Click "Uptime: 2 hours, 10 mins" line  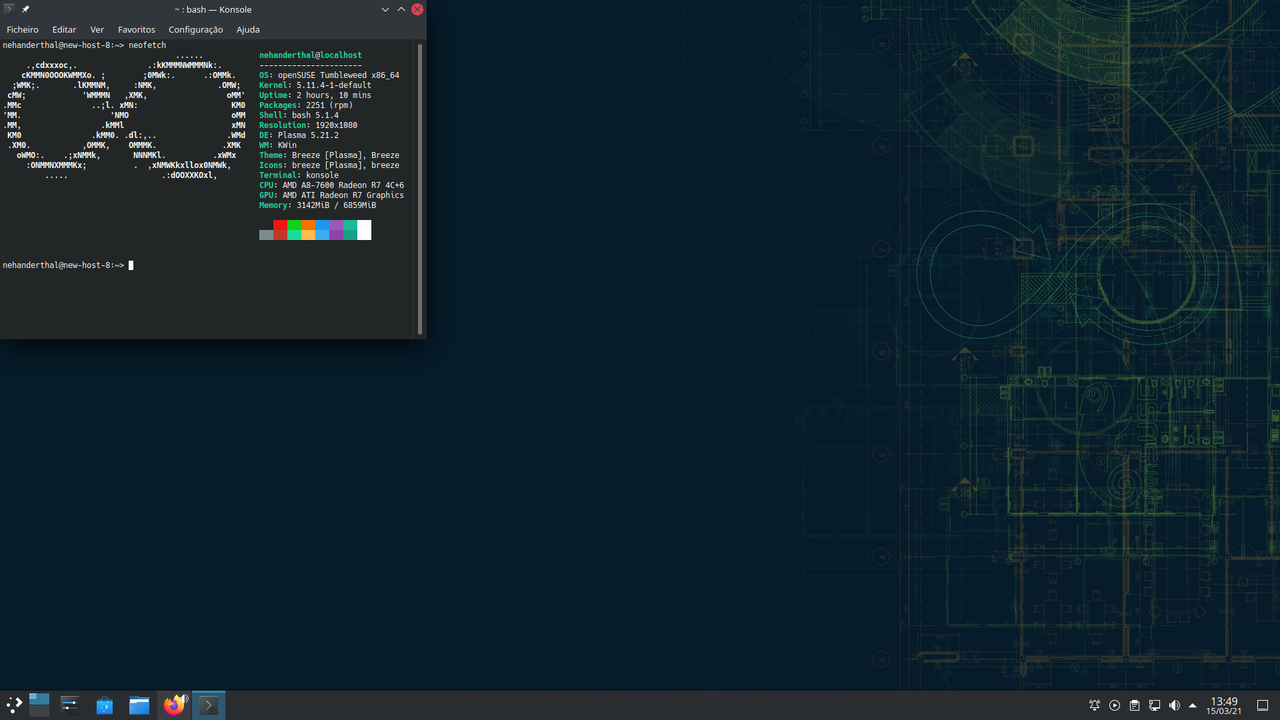point(315,95)
